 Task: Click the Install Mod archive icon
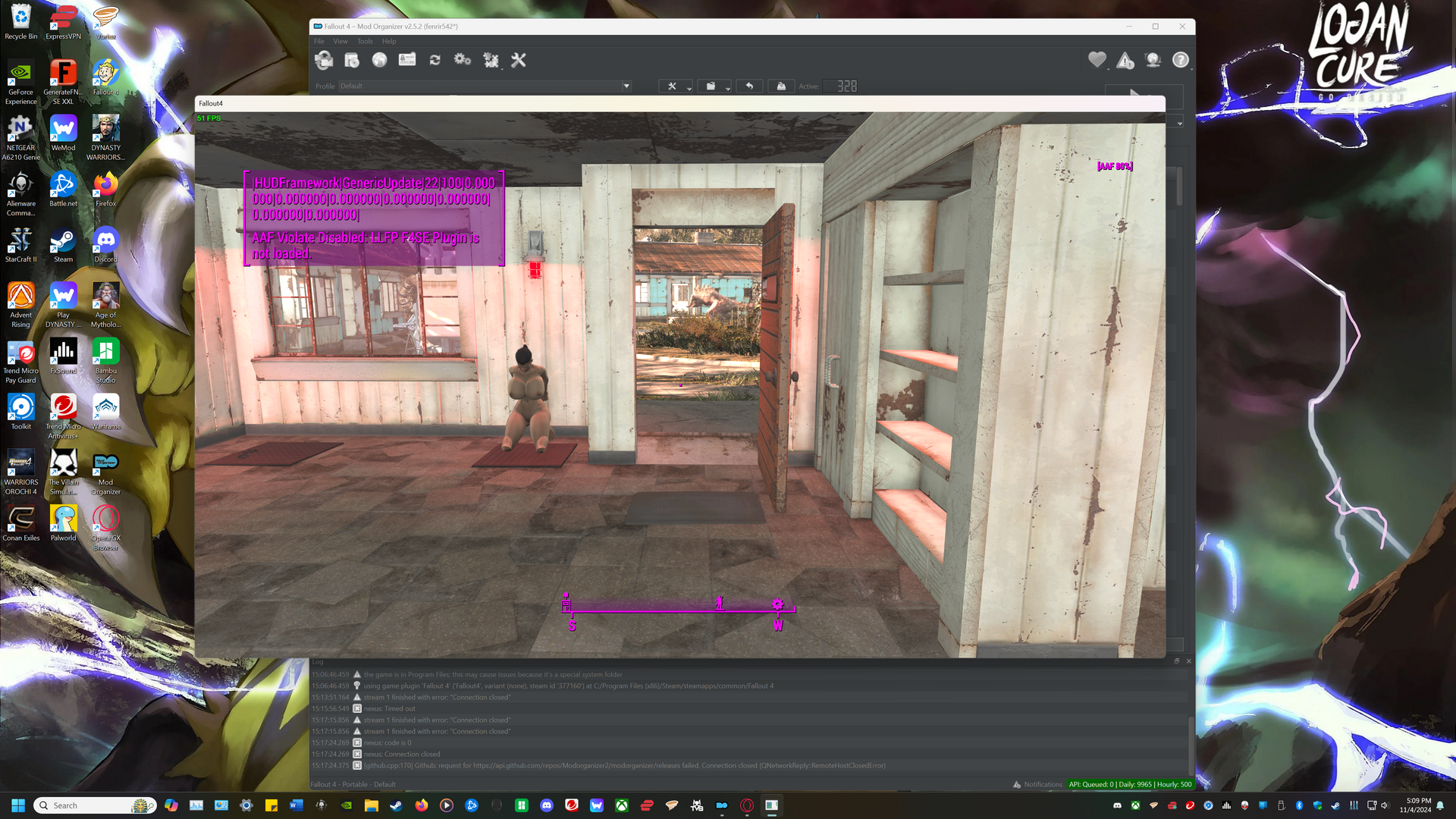tap(352, 60)
